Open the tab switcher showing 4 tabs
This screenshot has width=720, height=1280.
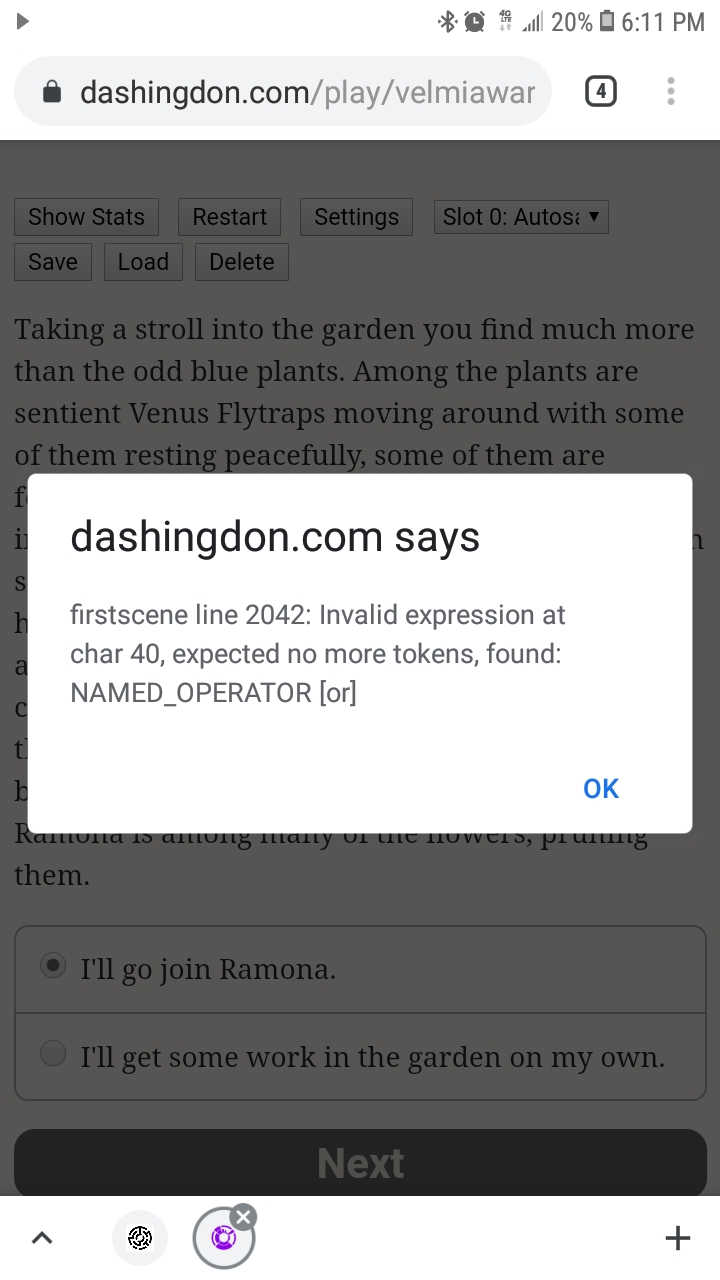(600, 92)
